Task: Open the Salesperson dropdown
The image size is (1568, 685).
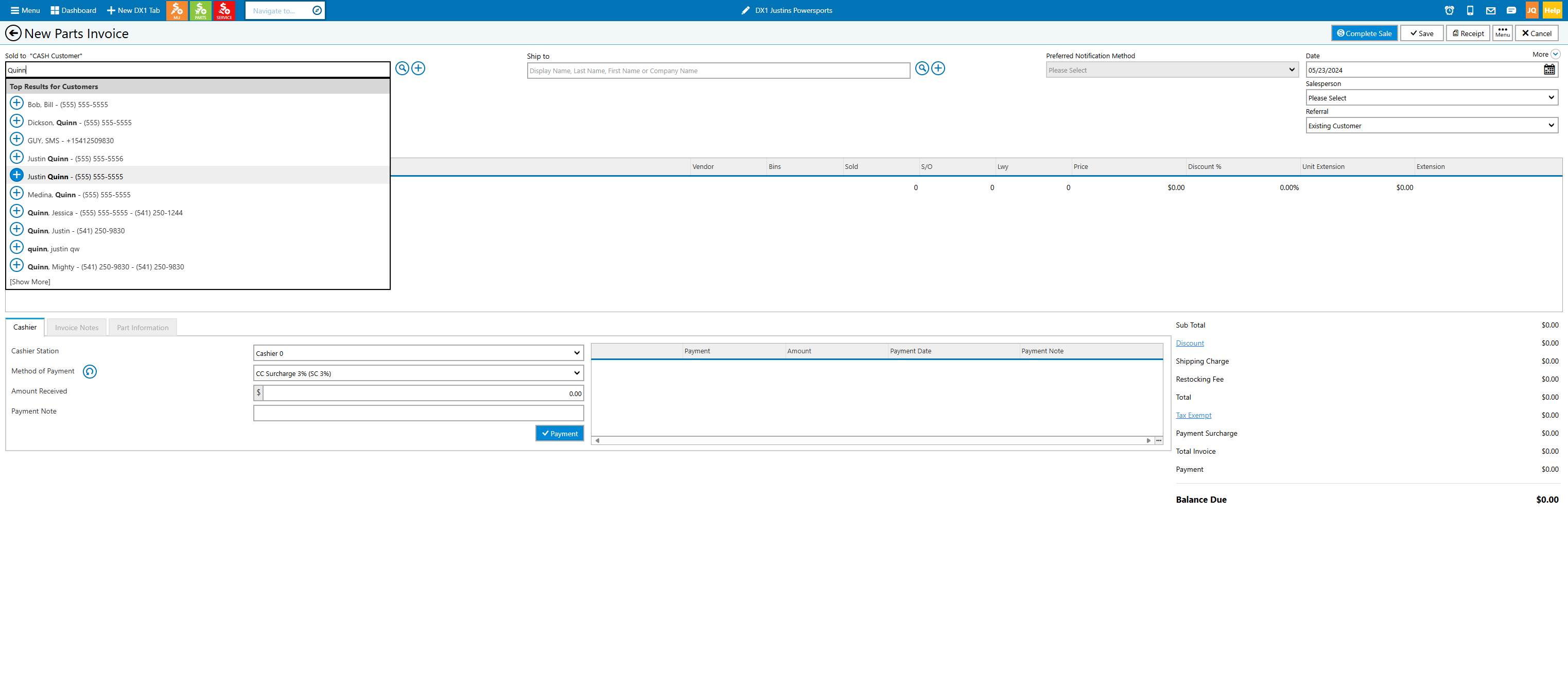Action: [1432, 97]
